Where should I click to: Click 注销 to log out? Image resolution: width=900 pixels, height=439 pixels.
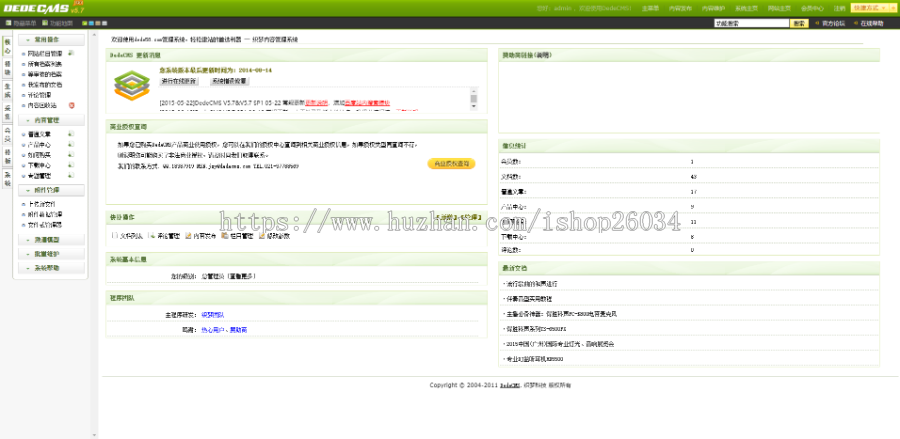[840, 9]
